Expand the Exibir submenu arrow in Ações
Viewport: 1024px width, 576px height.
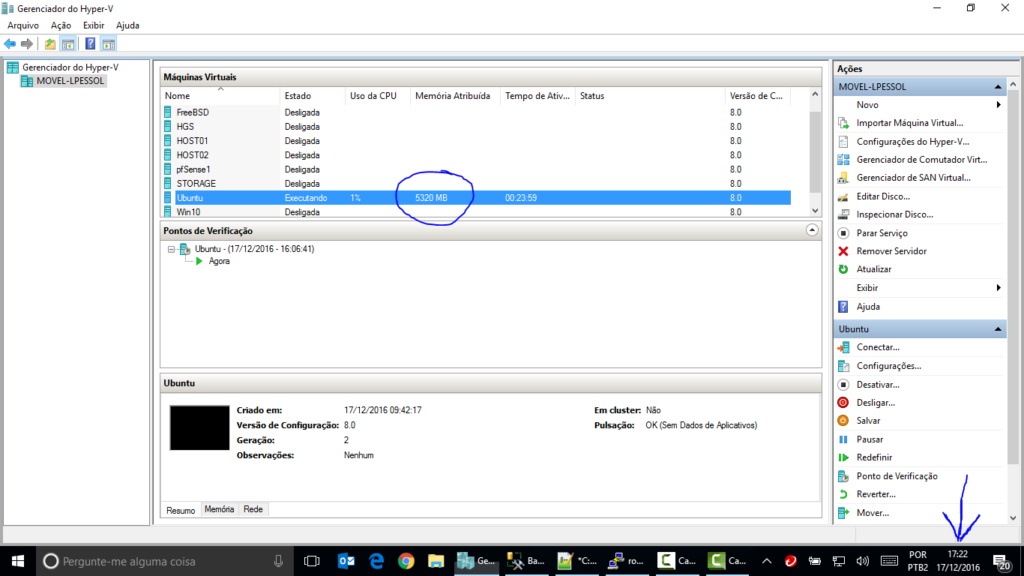[x=999, y=288]
